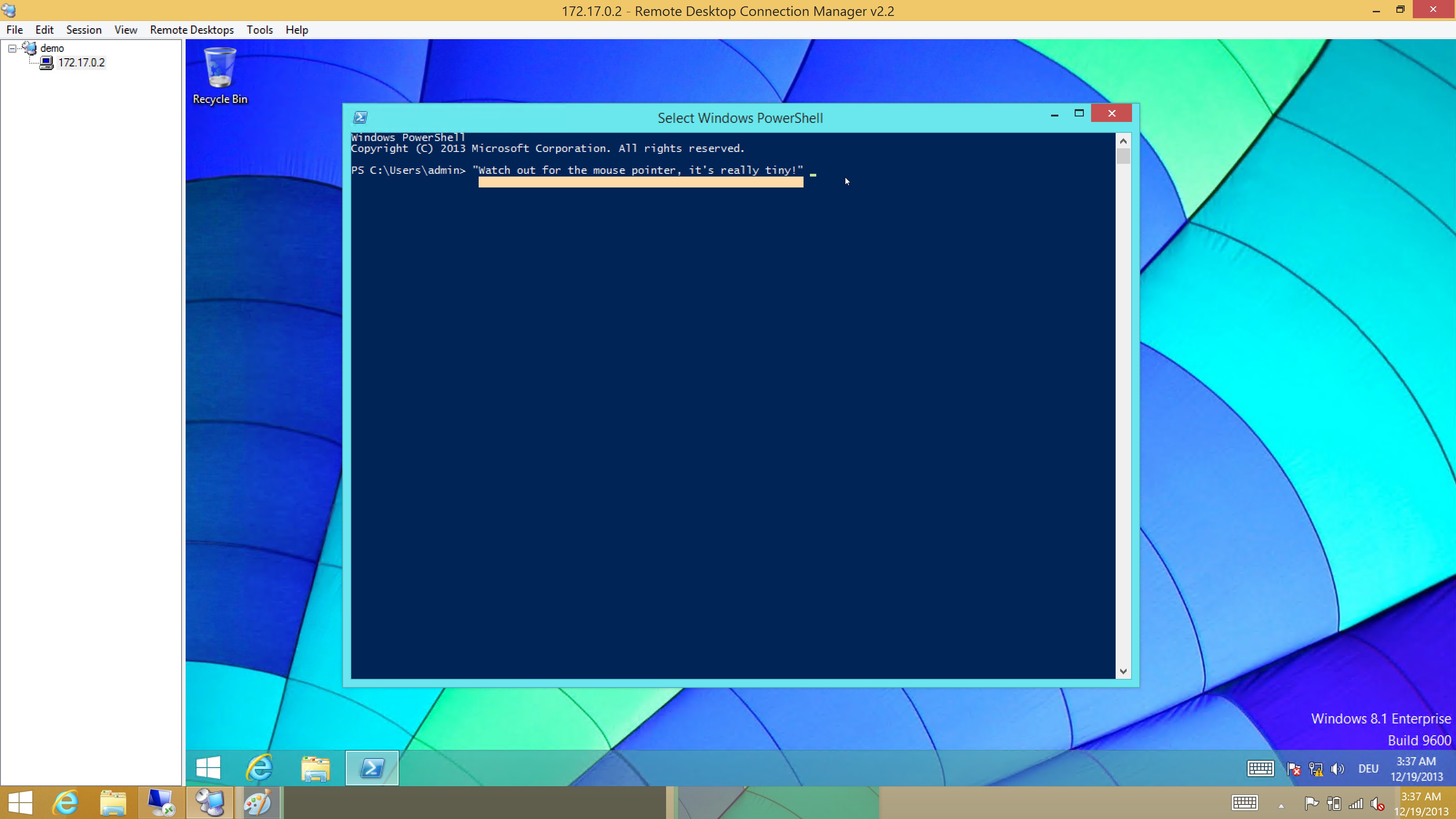Viewport: 1456px width, 819px height.
Task: Open Remote Desktop Connection on local taskbar
Action: [x=162, y=803]
